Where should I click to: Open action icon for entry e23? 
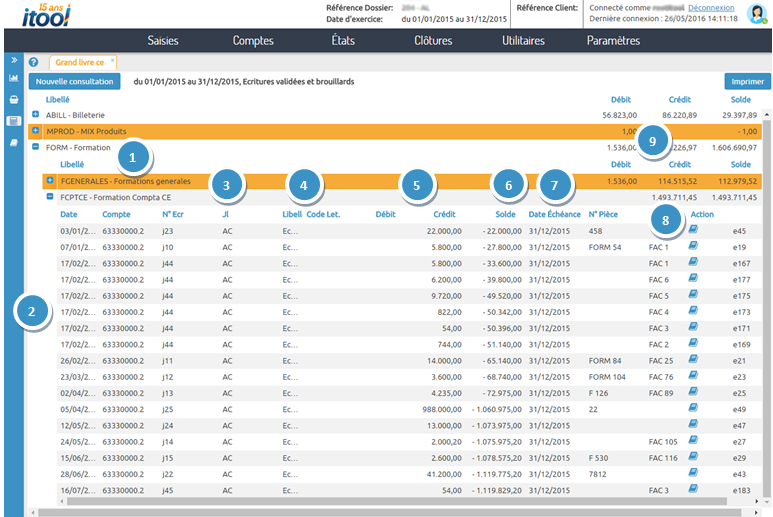pyautogui.click(x=693, y=375)
